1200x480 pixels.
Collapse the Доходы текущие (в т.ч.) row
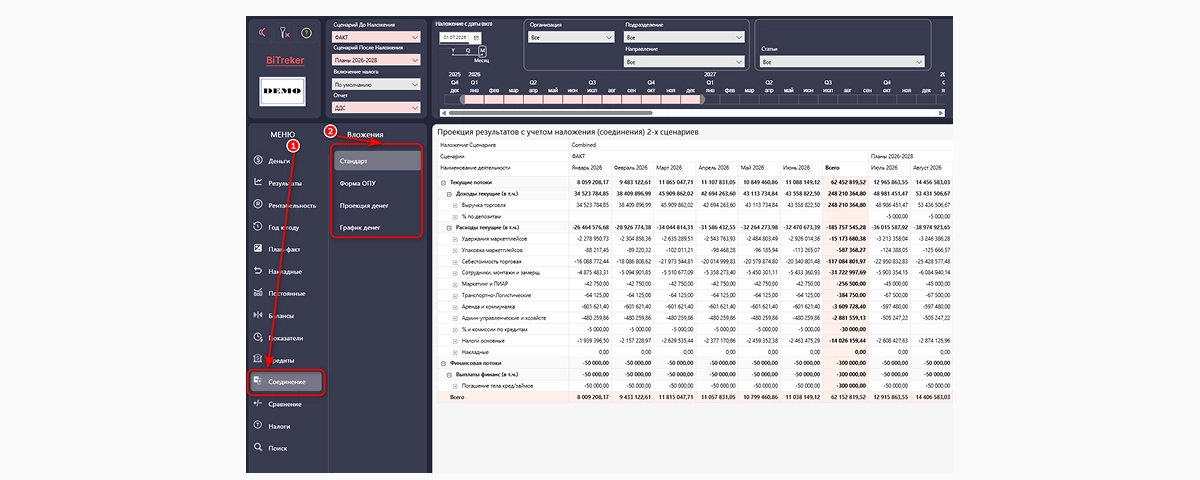(x=449, y=194)
